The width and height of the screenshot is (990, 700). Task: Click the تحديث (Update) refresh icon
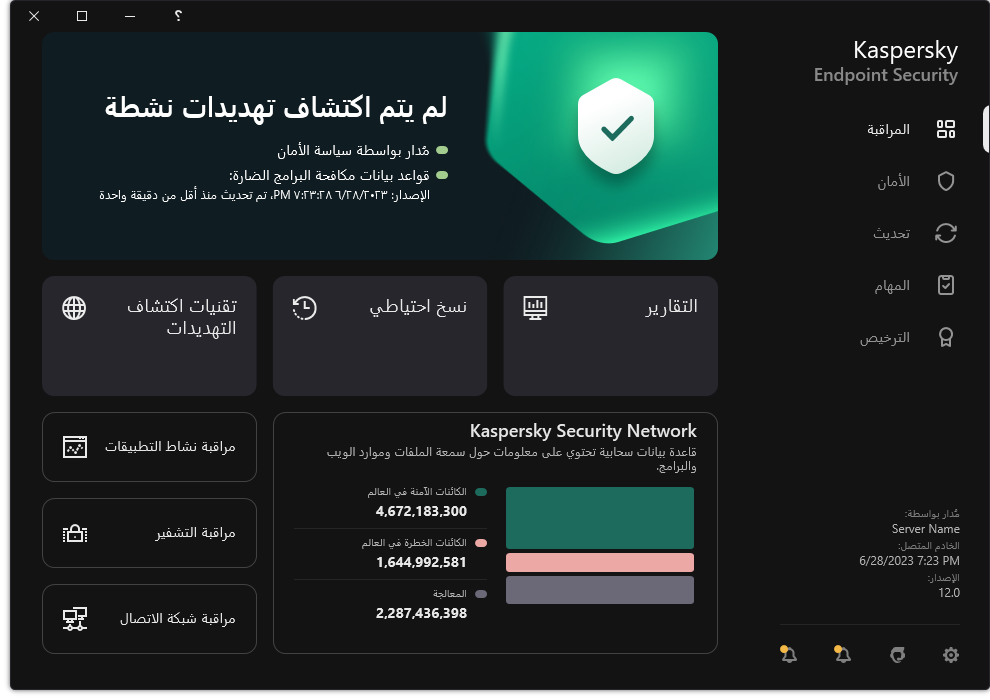coord(944,233)
